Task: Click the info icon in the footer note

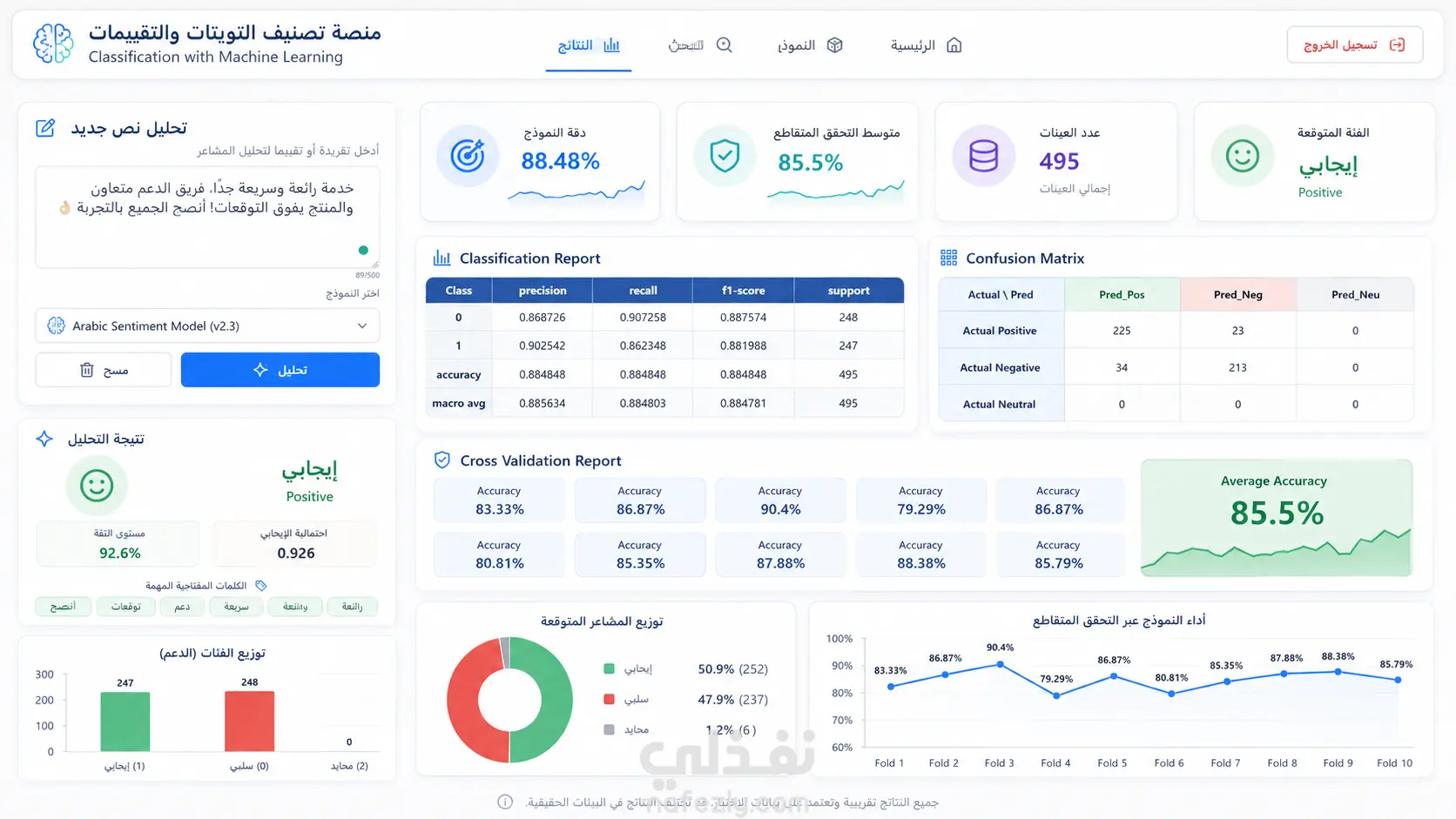Action: click(505, 802)
